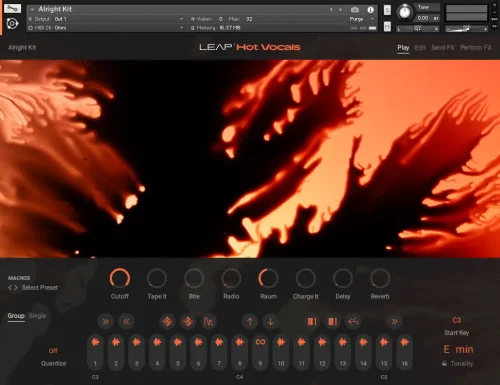Trigger the loop pad 9 with infinity symbol
Screen dimensions: 500x385
pyautogui.click(x=260, y=352)
